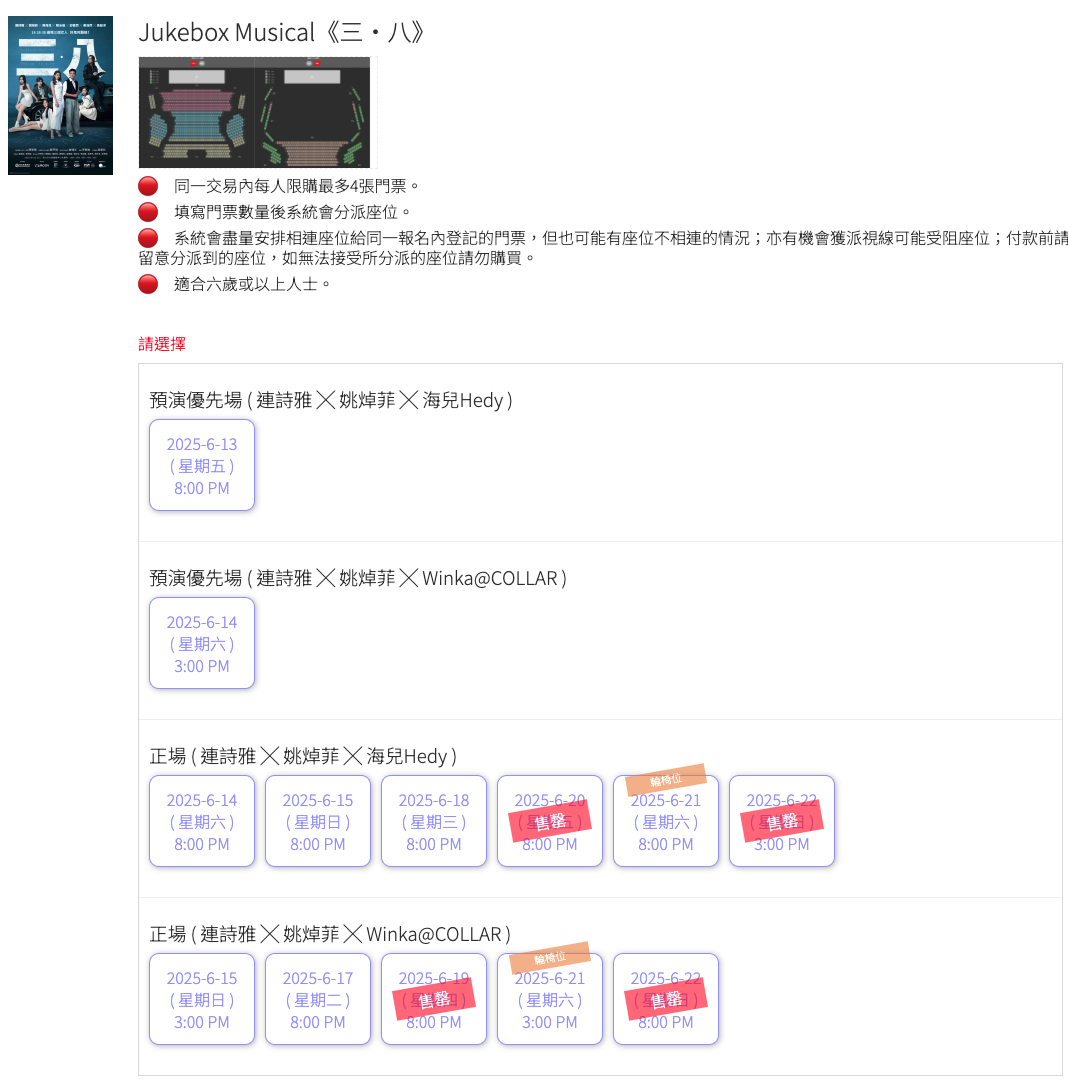This screenshot has height=1083, width=1068.
Task: Click the red 請選擇 label
Action: pyautogui.click(x=162, y=344)
